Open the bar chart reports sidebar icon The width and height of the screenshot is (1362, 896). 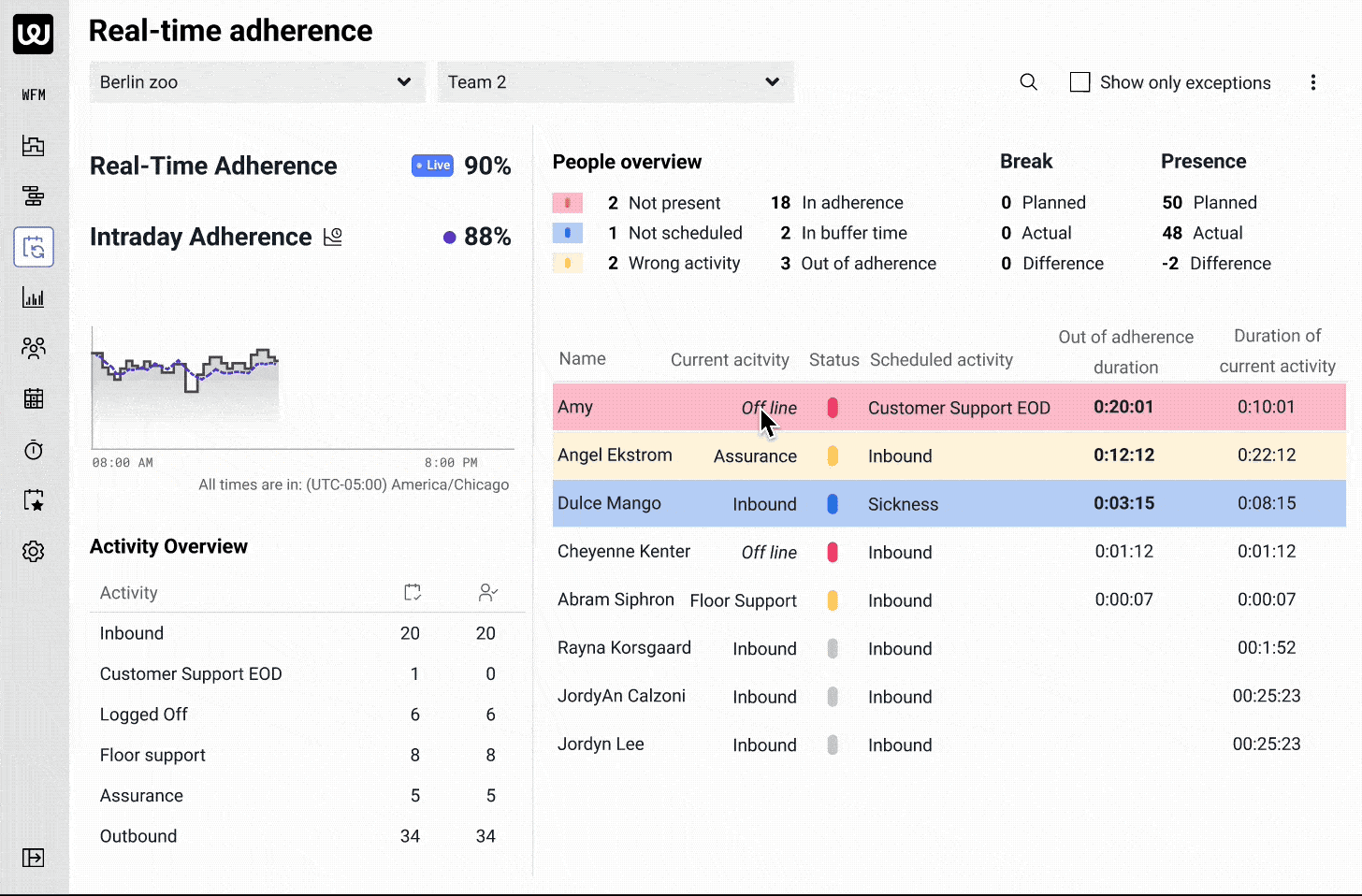(34, 298)
